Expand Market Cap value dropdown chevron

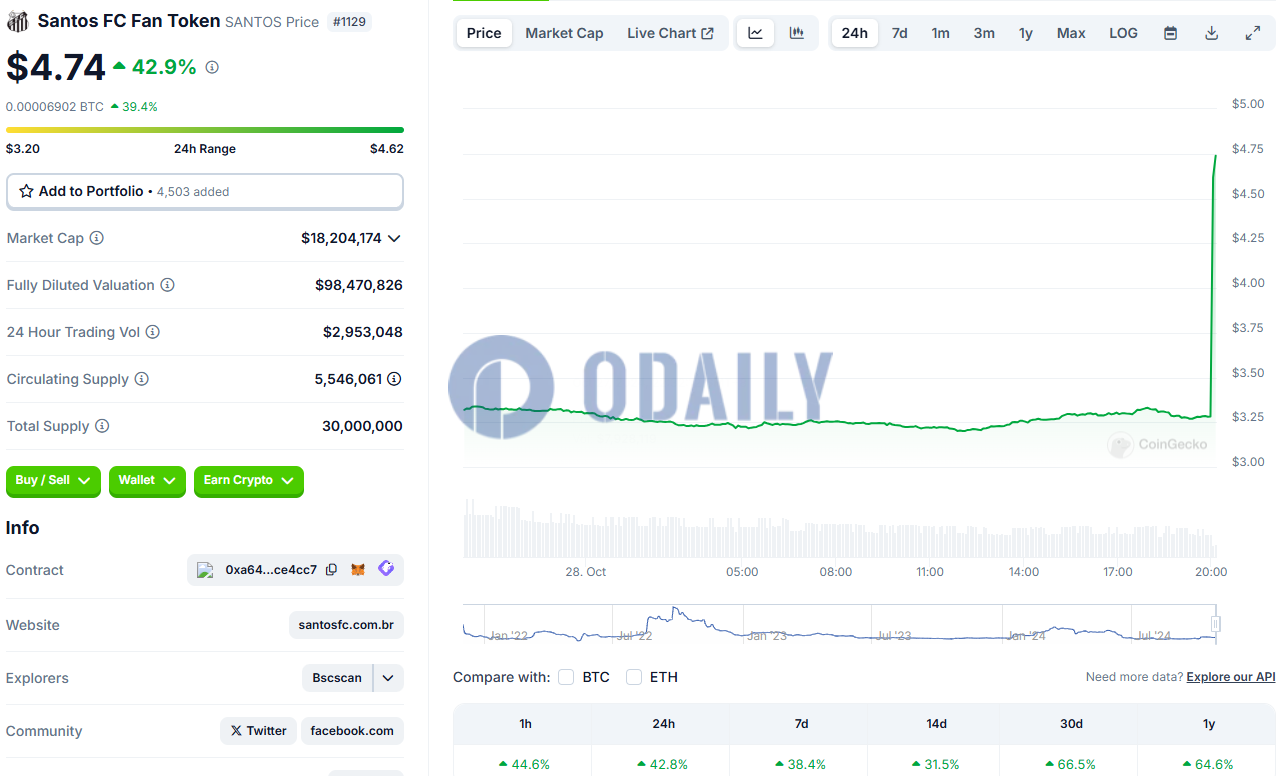[x=394, y=238]
